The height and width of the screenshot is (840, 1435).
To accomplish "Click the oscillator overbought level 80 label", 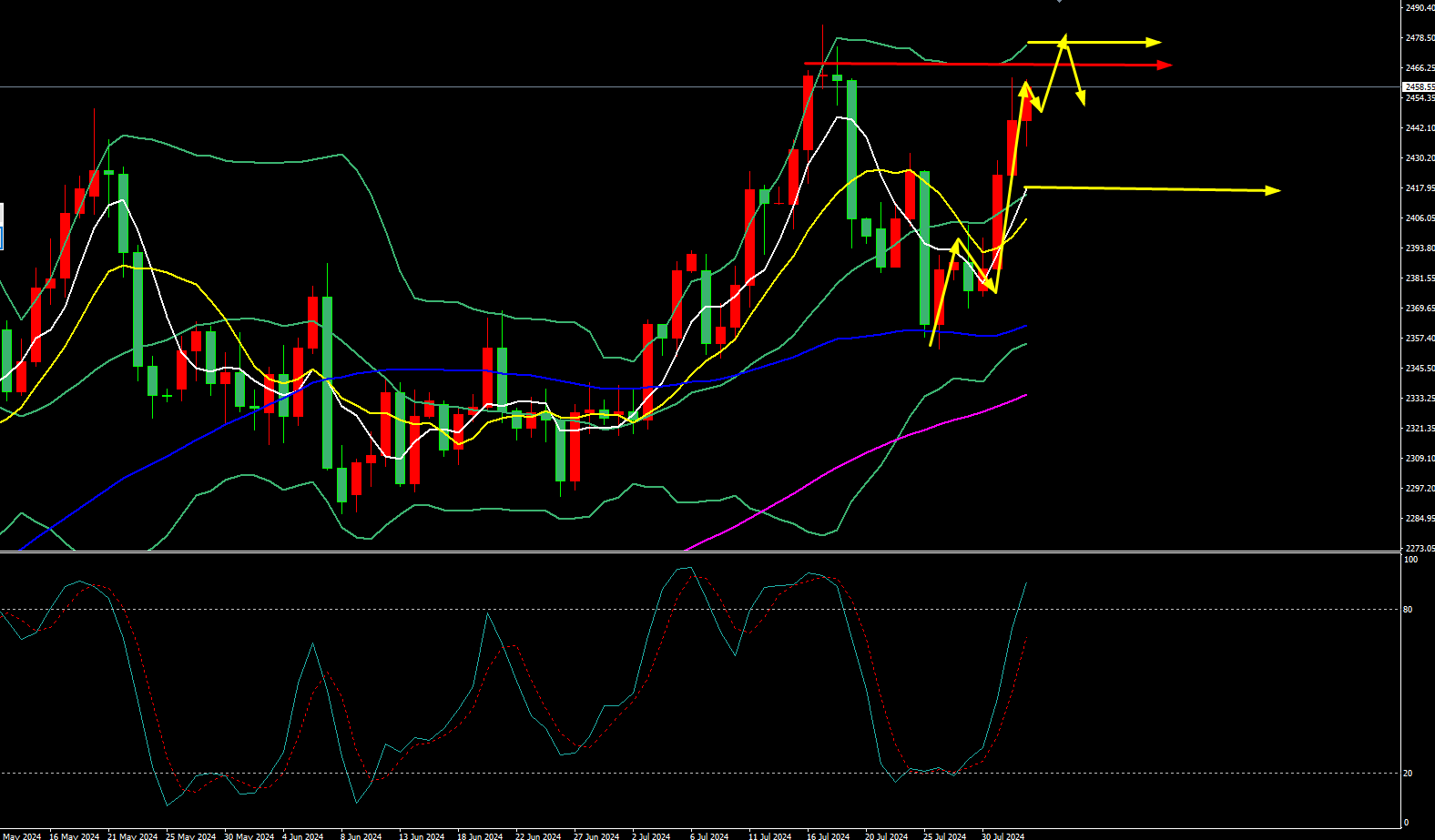I will 1408,610.
